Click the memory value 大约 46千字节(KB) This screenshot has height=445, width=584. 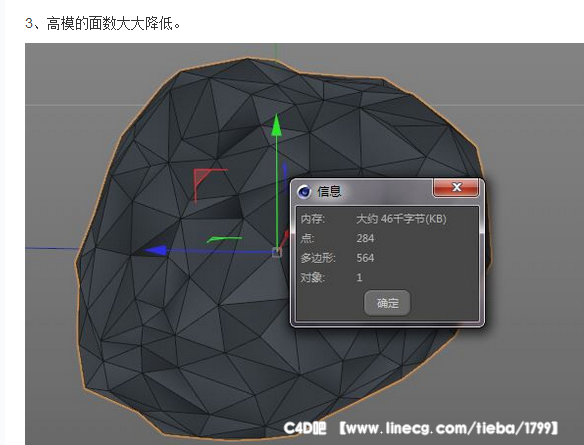[x=401, y=219]
